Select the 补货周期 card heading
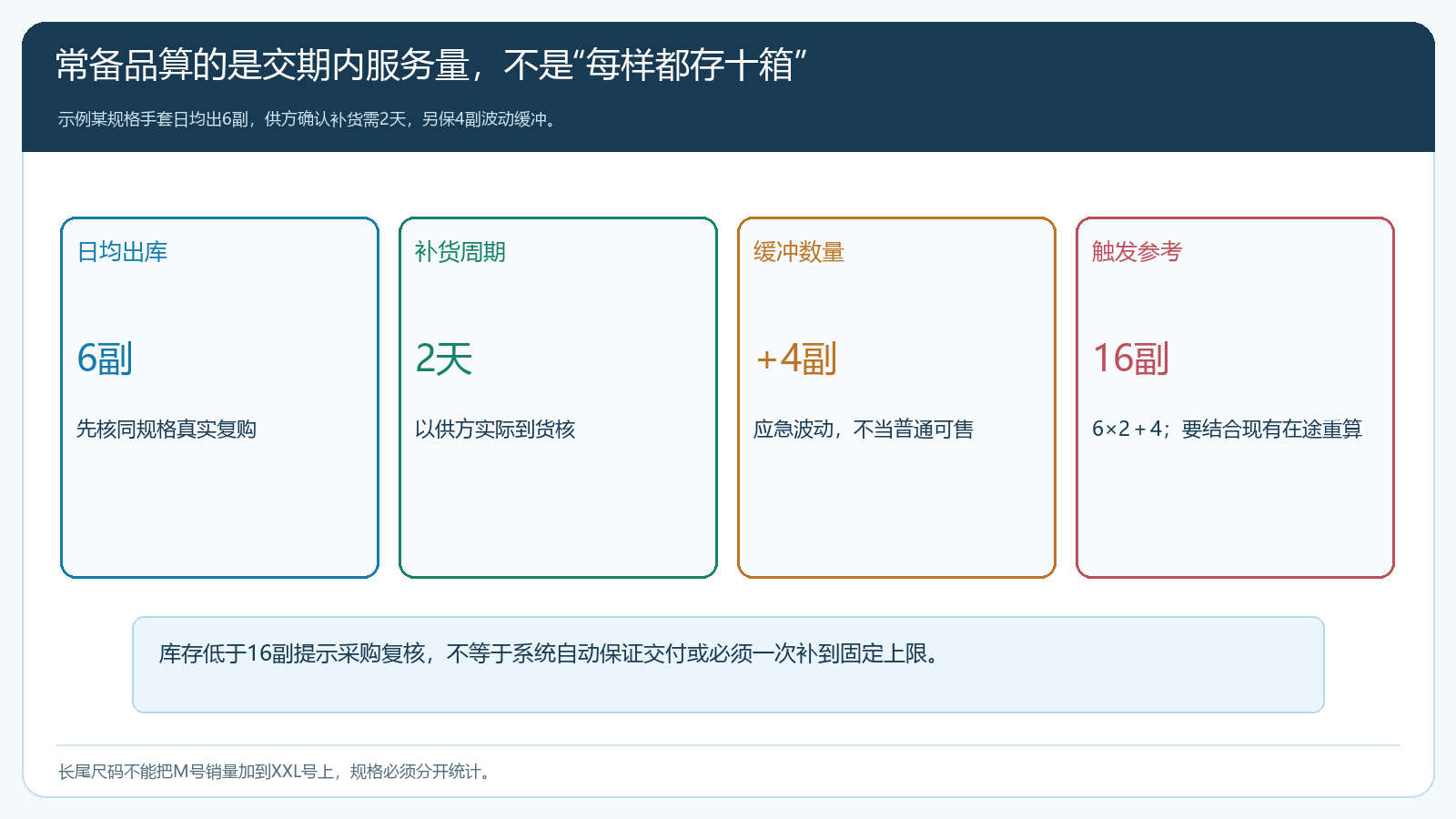The width and height of the screenshot is (1456, 819). [x=460, y=252]
